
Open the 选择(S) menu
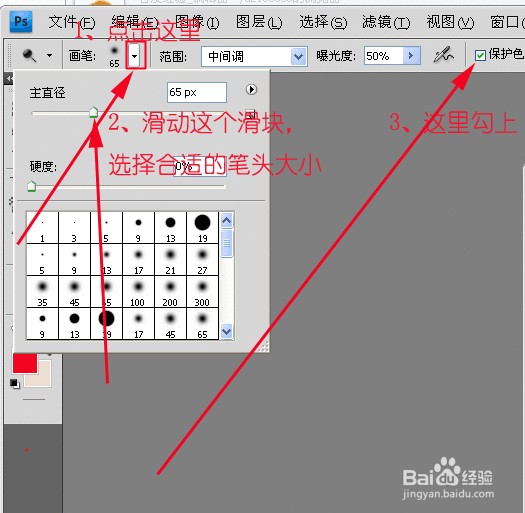[323, 22]
